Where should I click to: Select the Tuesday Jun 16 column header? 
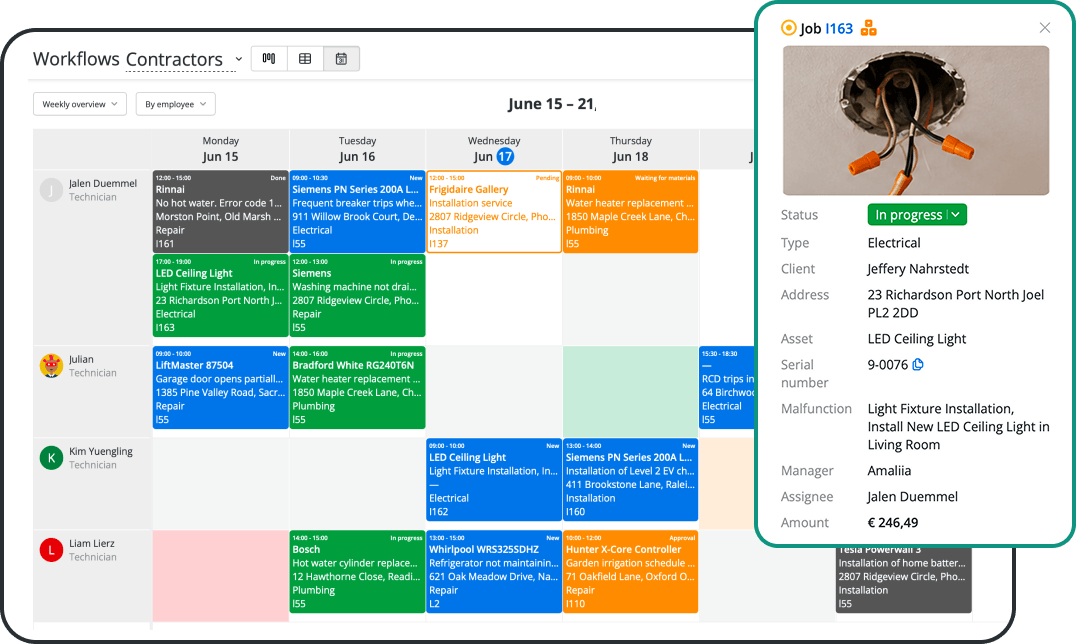tap(357, 149)
